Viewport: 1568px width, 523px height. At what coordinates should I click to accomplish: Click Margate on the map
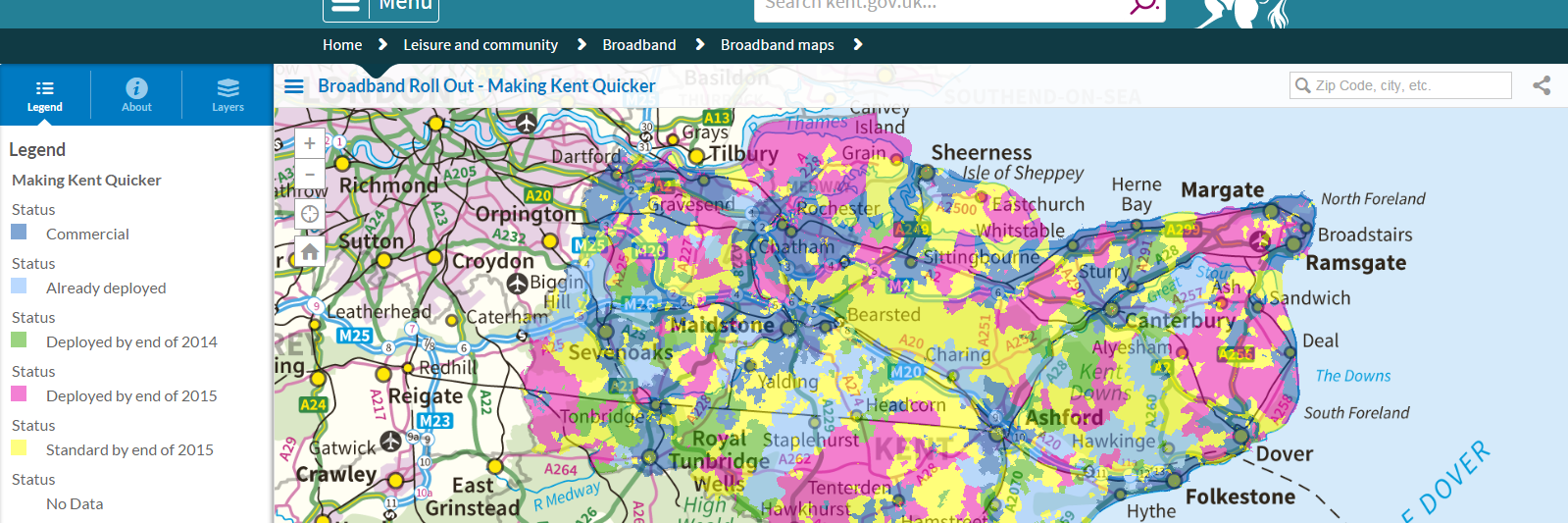(1223, 189)
